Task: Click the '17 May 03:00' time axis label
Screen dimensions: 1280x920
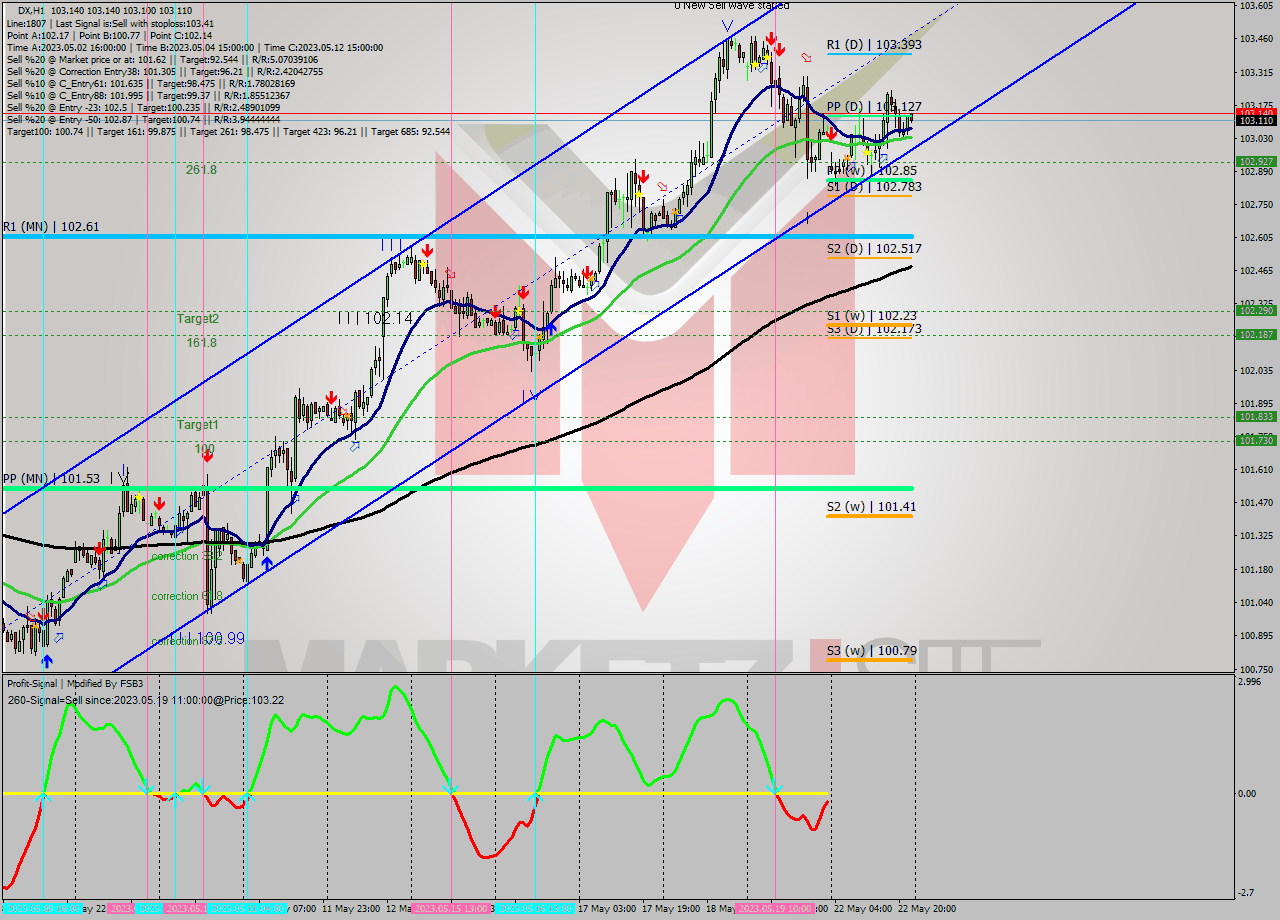Action: (607, 909)
